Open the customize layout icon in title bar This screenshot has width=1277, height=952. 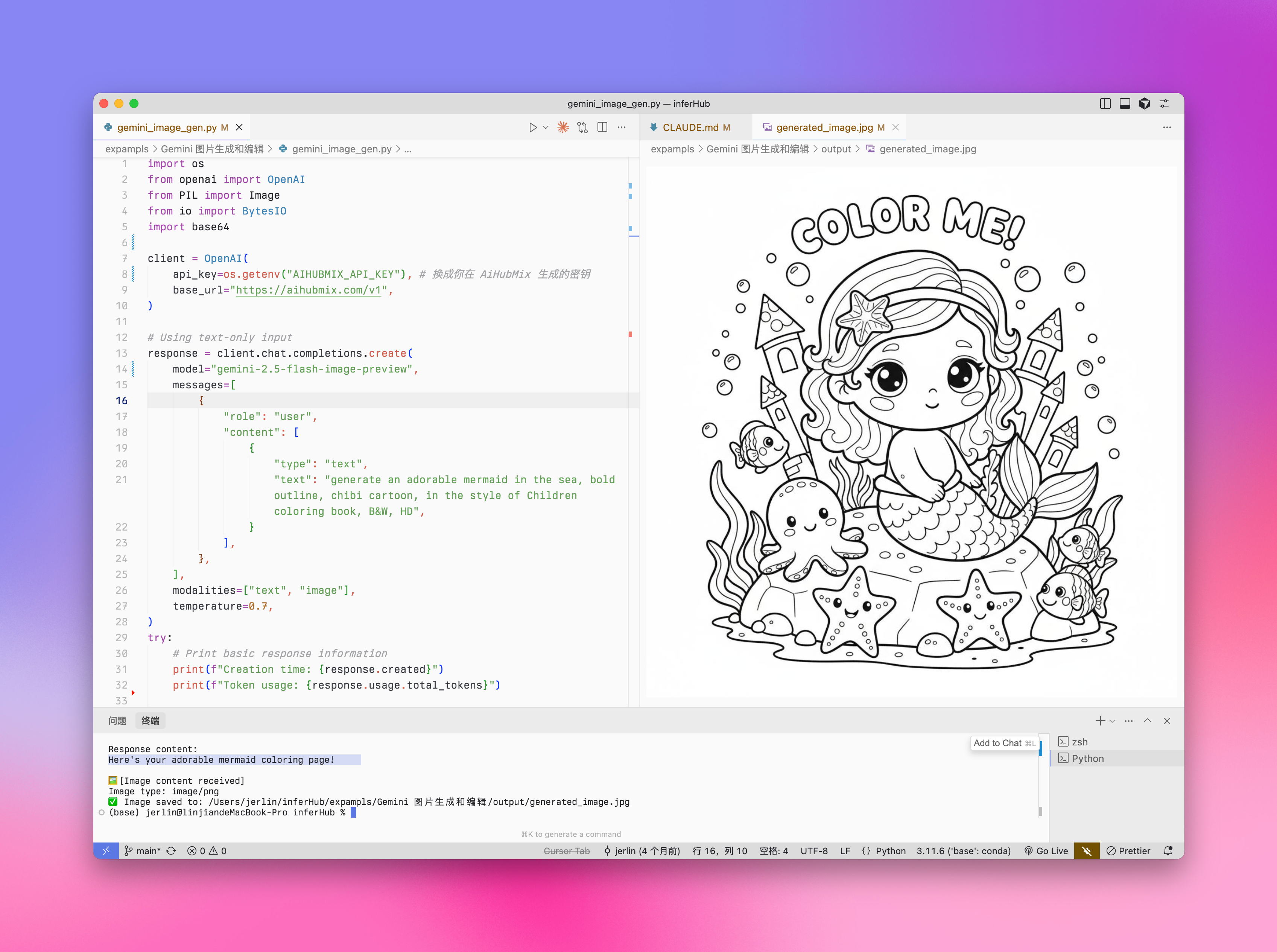pyautogui.click(x=1164, y=104)
